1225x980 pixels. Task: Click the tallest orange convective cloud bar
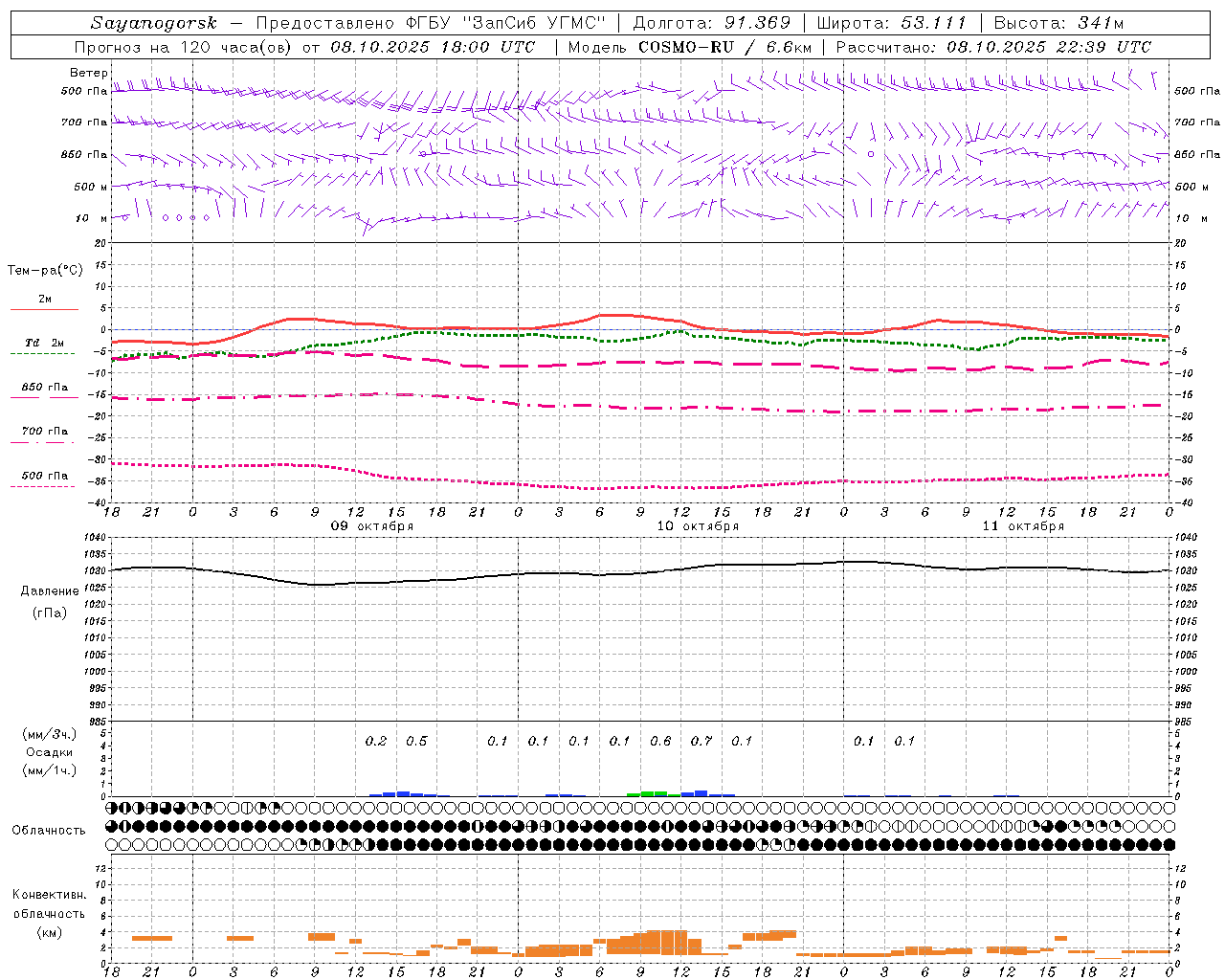[667, 942]
